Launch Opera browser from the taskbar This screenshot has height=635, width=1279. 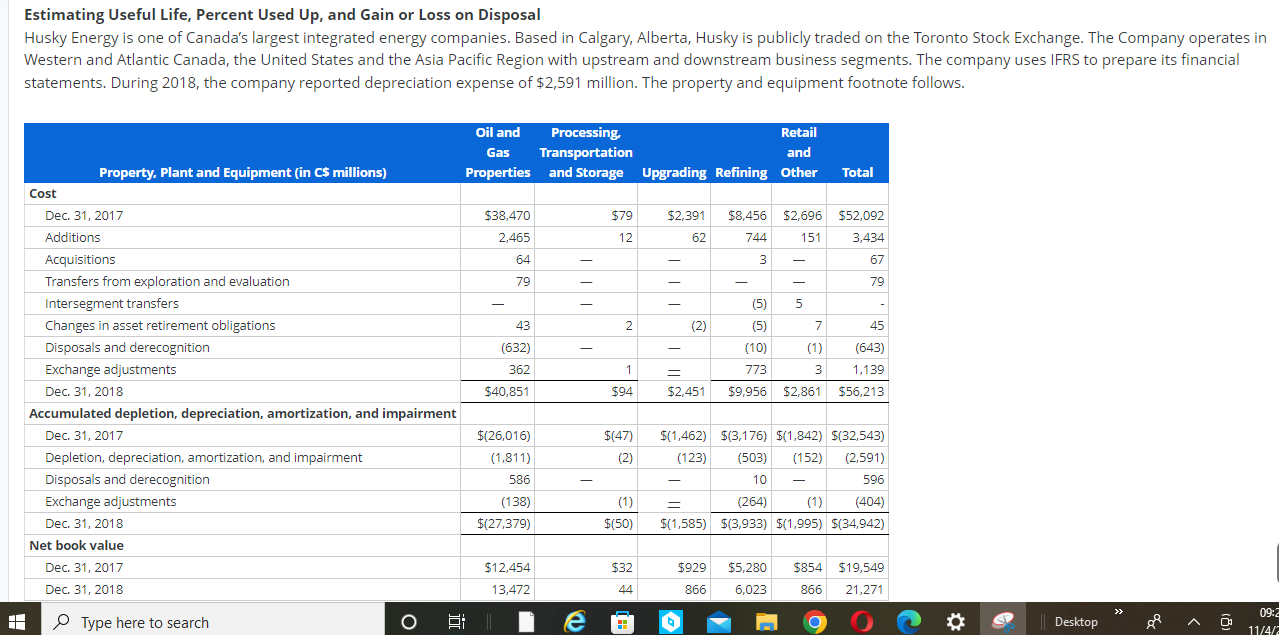863,622
